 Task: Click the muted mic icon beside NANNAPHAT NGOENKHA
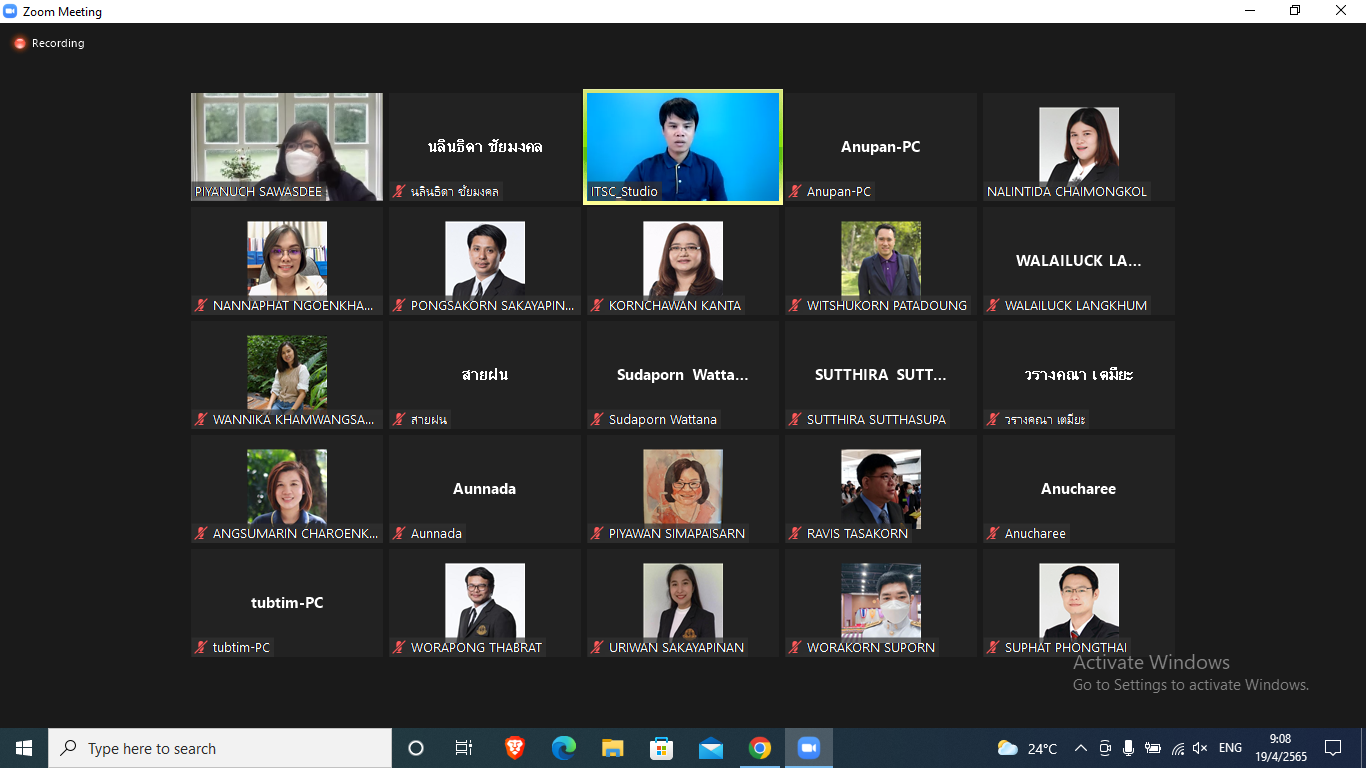[x=202, y=305]
